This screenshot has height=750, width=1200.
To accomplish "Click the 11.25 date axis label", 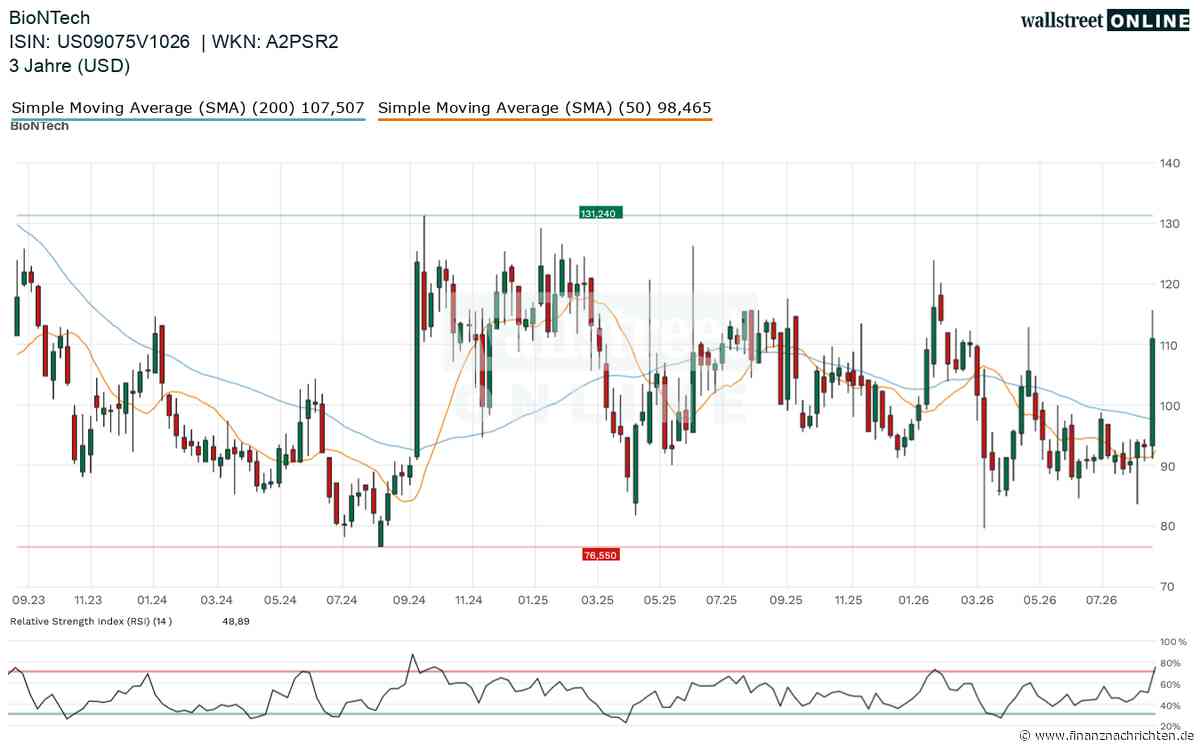I will tap(848, 600).
